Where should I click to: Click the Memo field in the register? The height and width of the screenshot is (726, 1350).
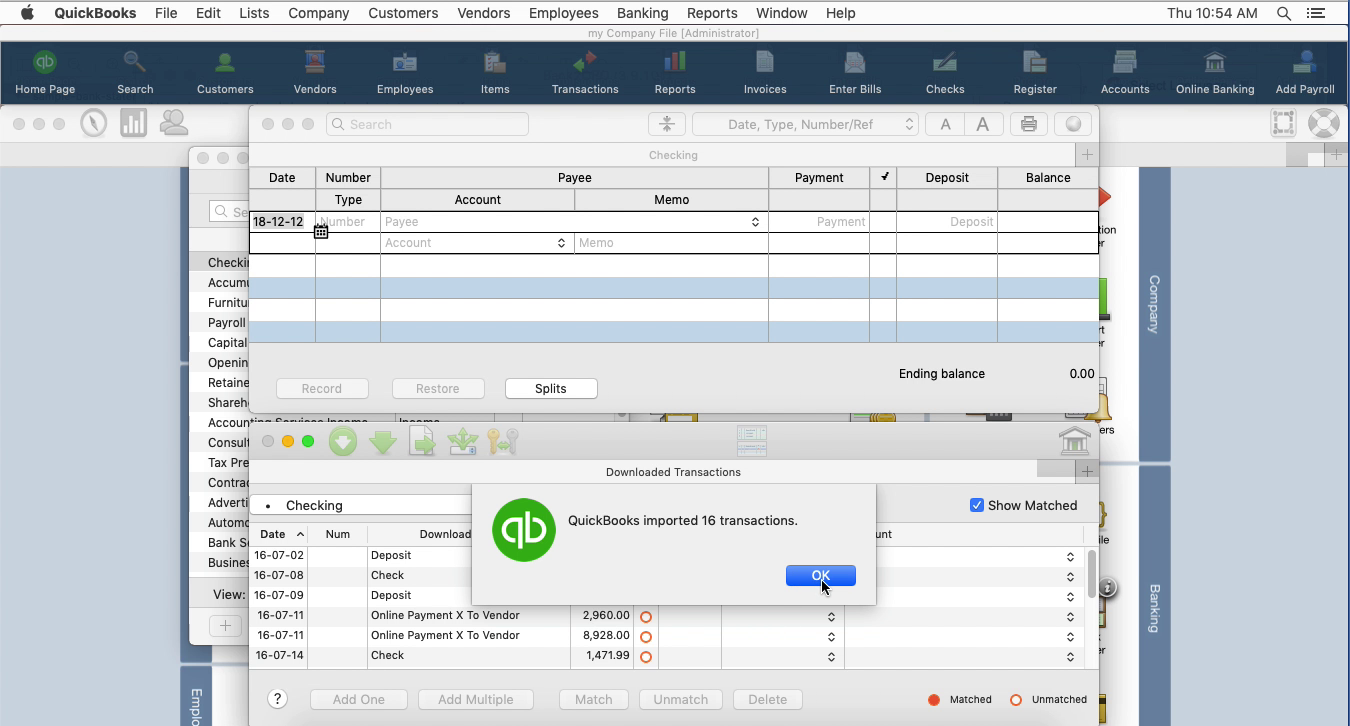(x=671, y=243)
